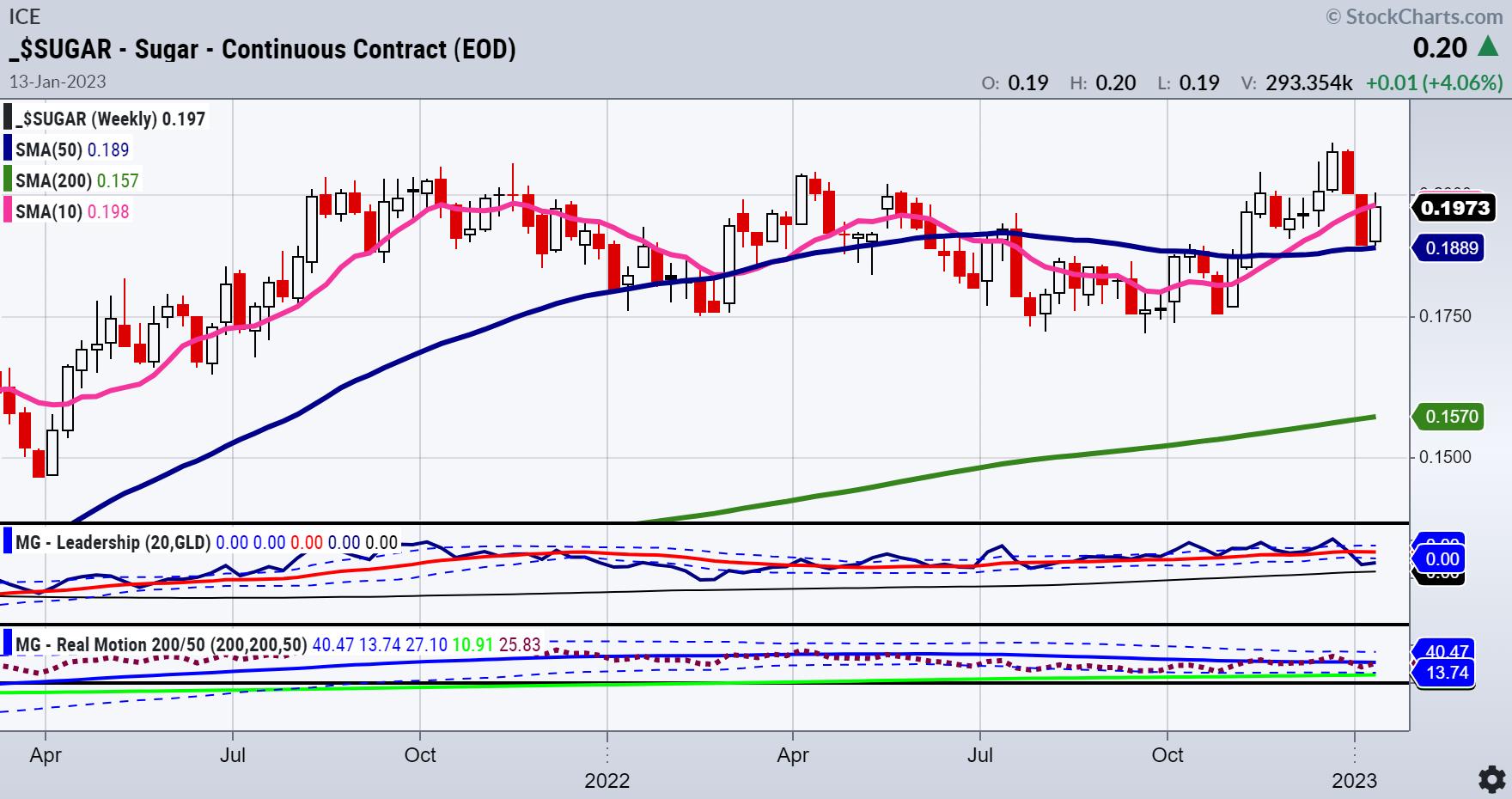Click the blue 40.47 Real Motion tag
The width and height of the screenshot is (1512, 799).
pyautogui.click(x=1447, y=650)
